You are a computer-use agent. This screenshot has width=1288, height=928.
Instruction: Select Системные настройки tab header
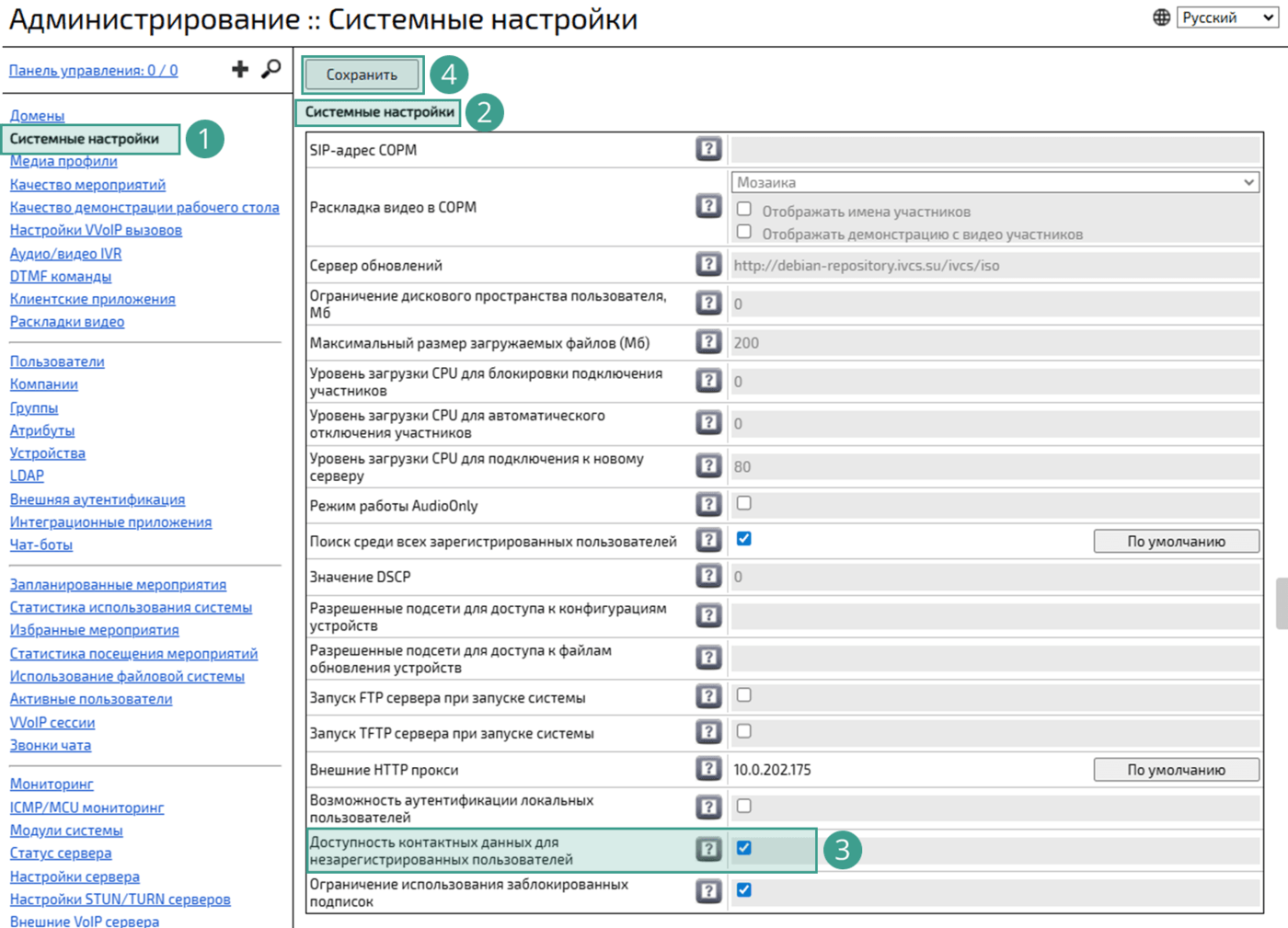coord(379,112)
